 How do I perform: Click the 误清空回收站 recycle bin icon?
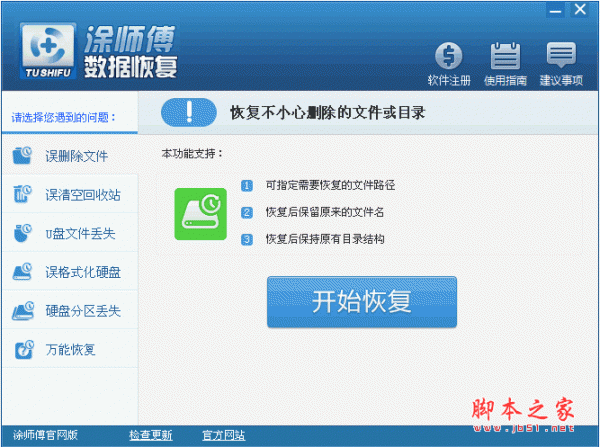[22, 194]
